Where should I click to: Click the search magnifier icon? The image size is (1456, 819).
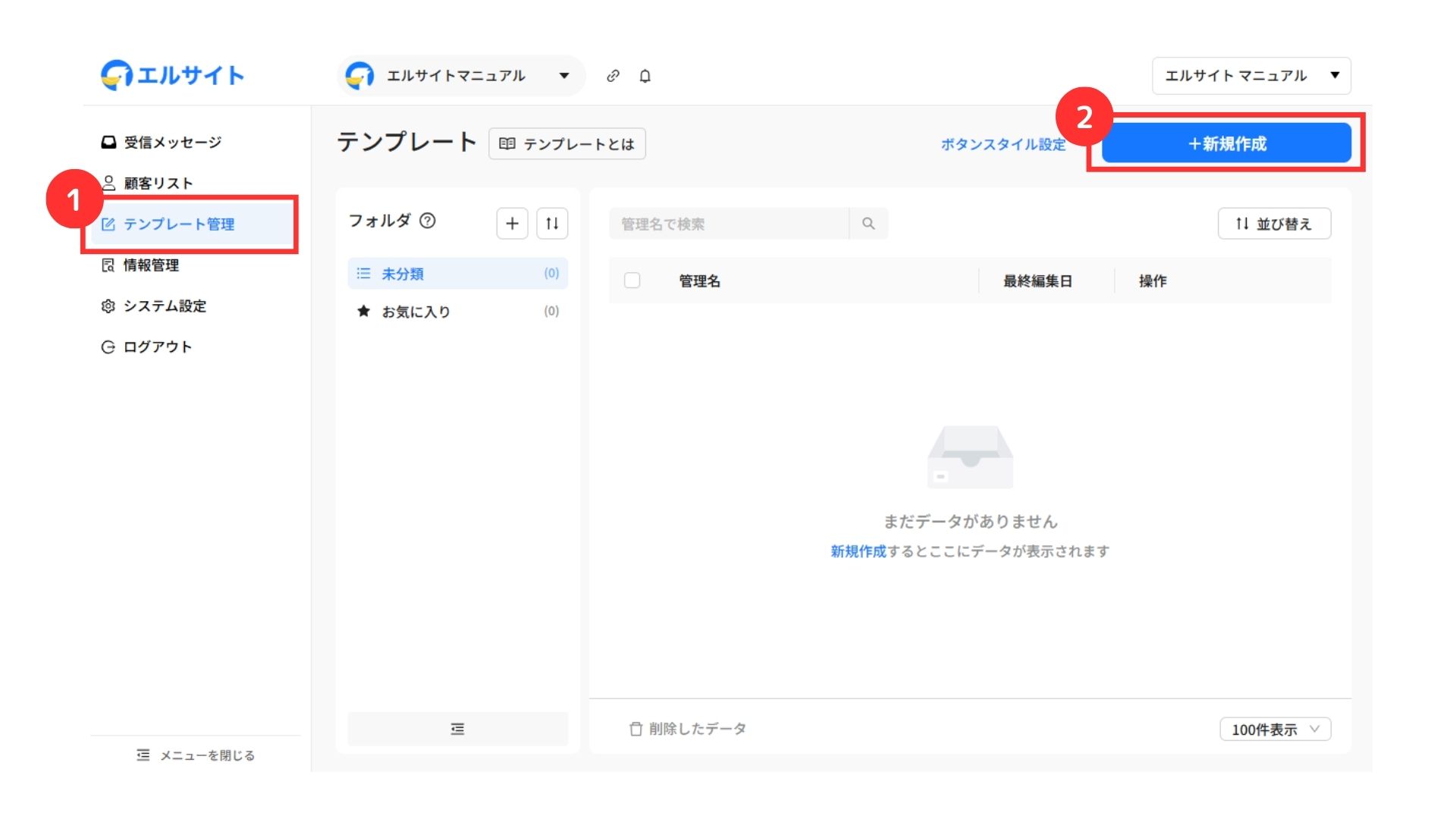point(868,224)
